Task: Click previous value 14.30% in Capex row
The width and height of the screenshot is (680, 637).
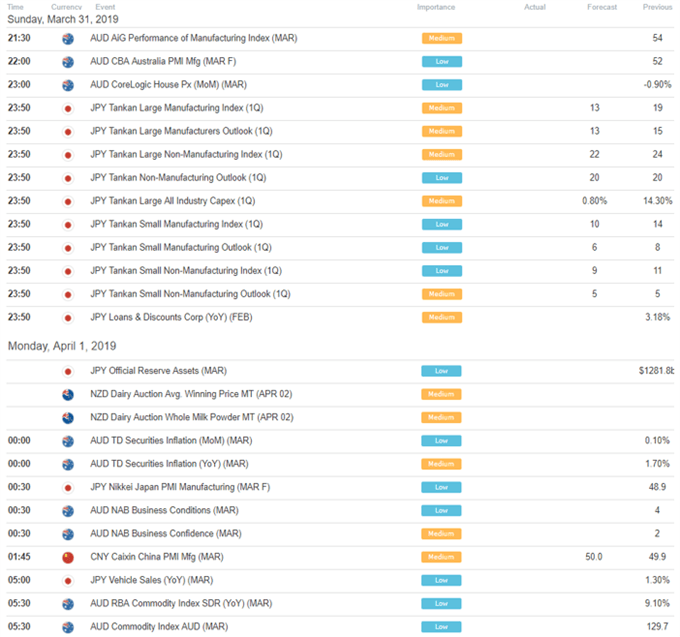Action: pos(657,201)
